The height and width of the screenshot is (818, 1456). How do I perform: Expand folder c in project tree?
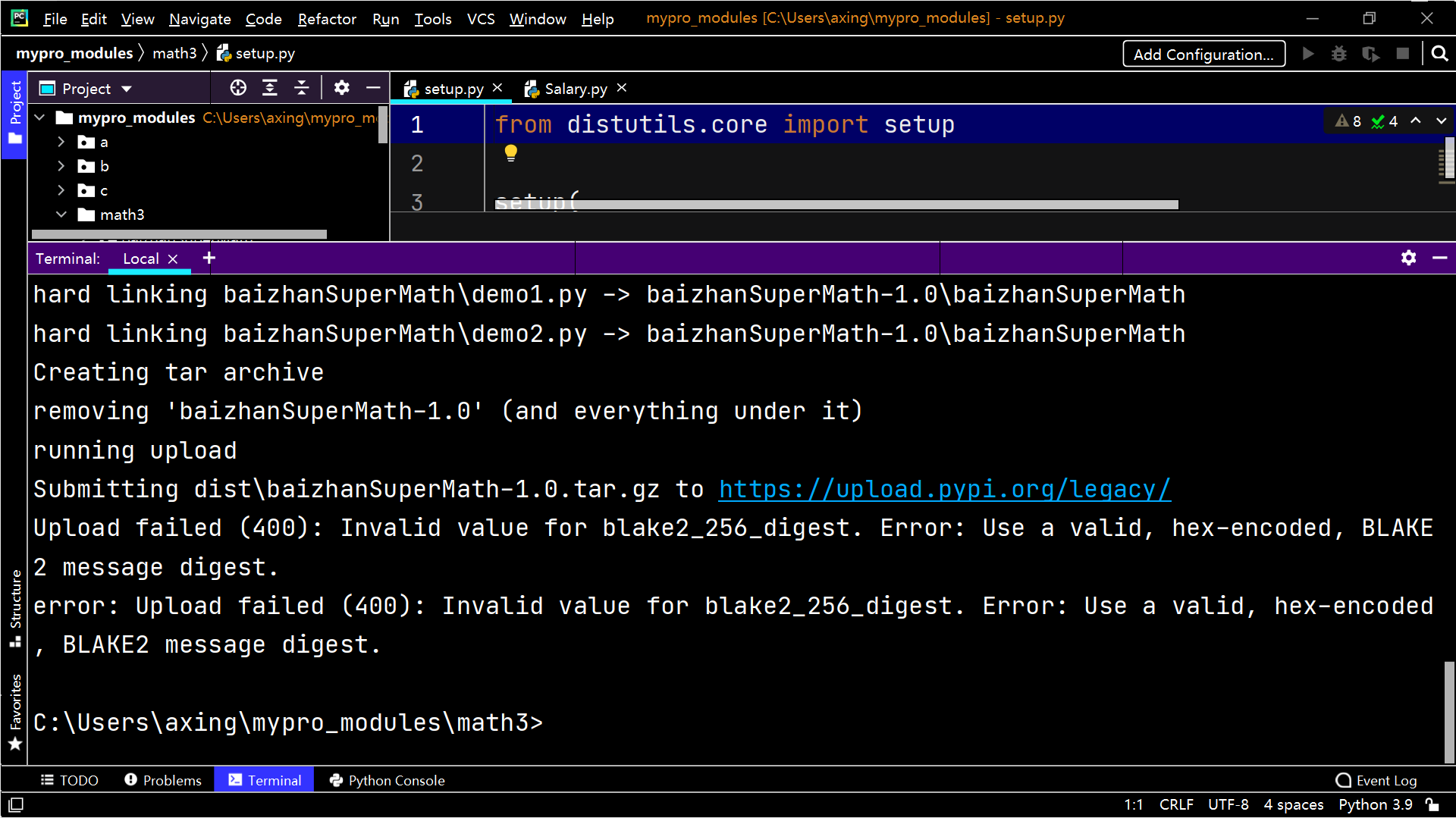point(61,190)
